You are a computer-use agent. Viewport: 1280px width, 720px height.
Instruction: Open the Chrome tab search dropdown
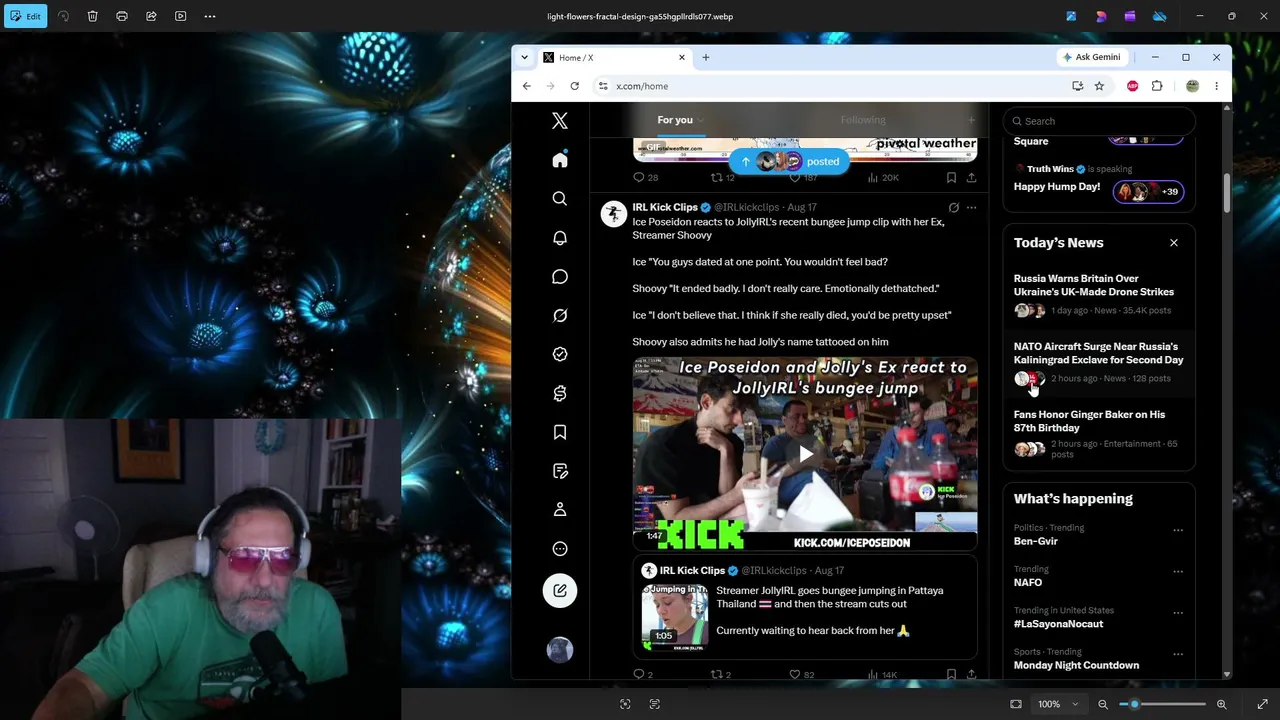point(525,58)
